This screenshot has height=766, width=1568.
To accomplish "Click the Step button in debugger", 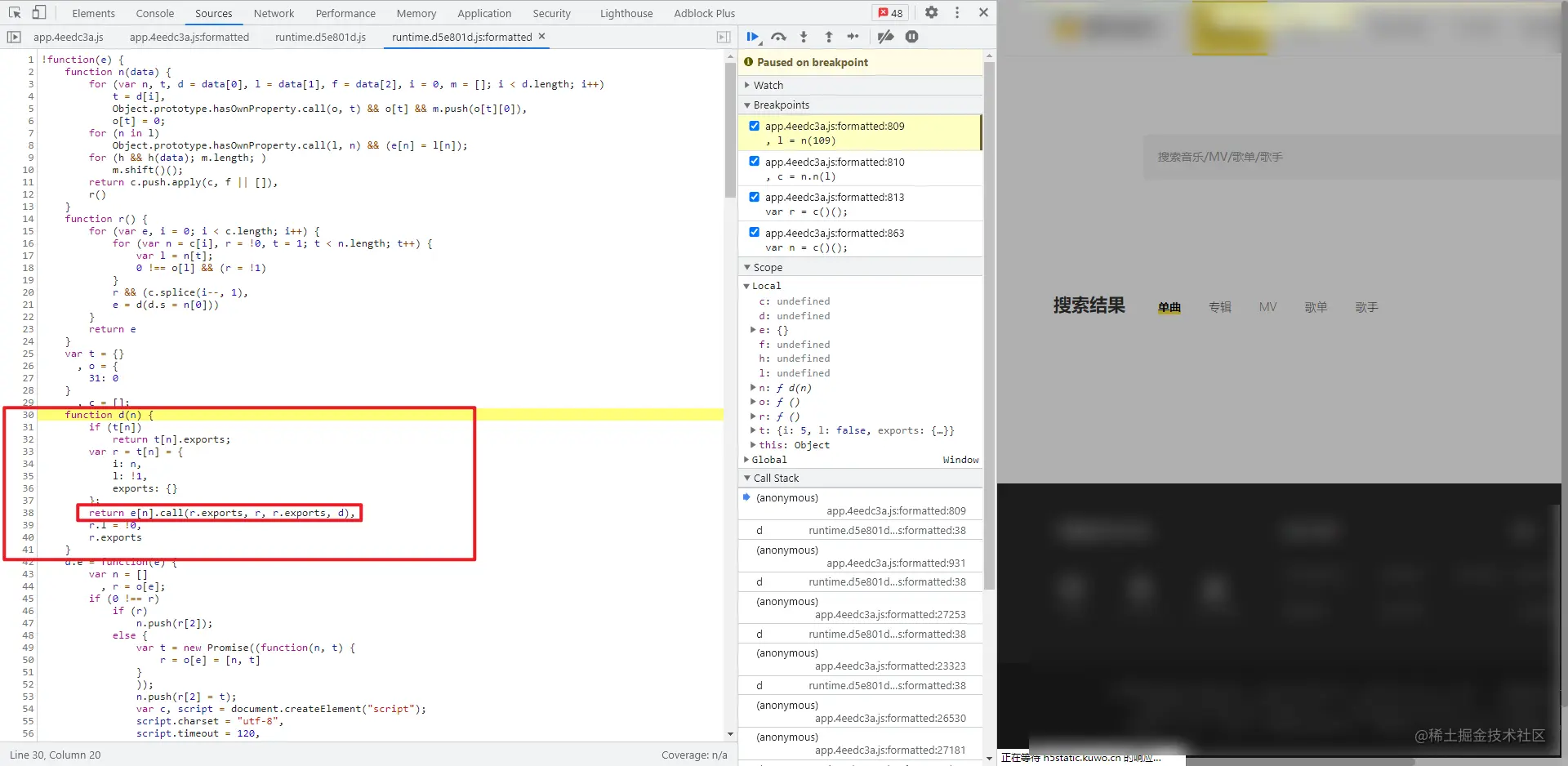I will pyautogui.click(x=853, y=37).
